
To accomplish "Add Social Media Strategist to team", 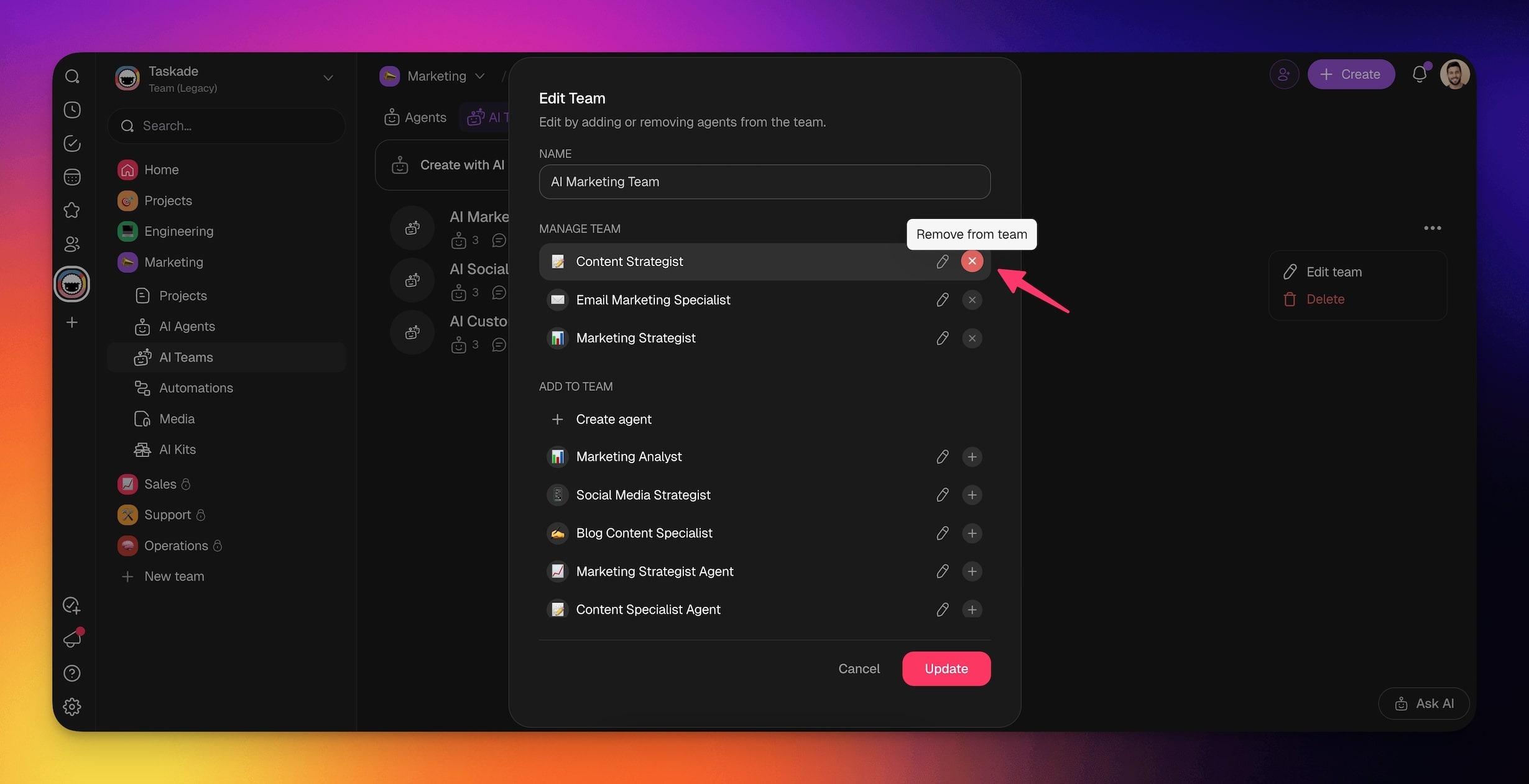I will [972, 495].
